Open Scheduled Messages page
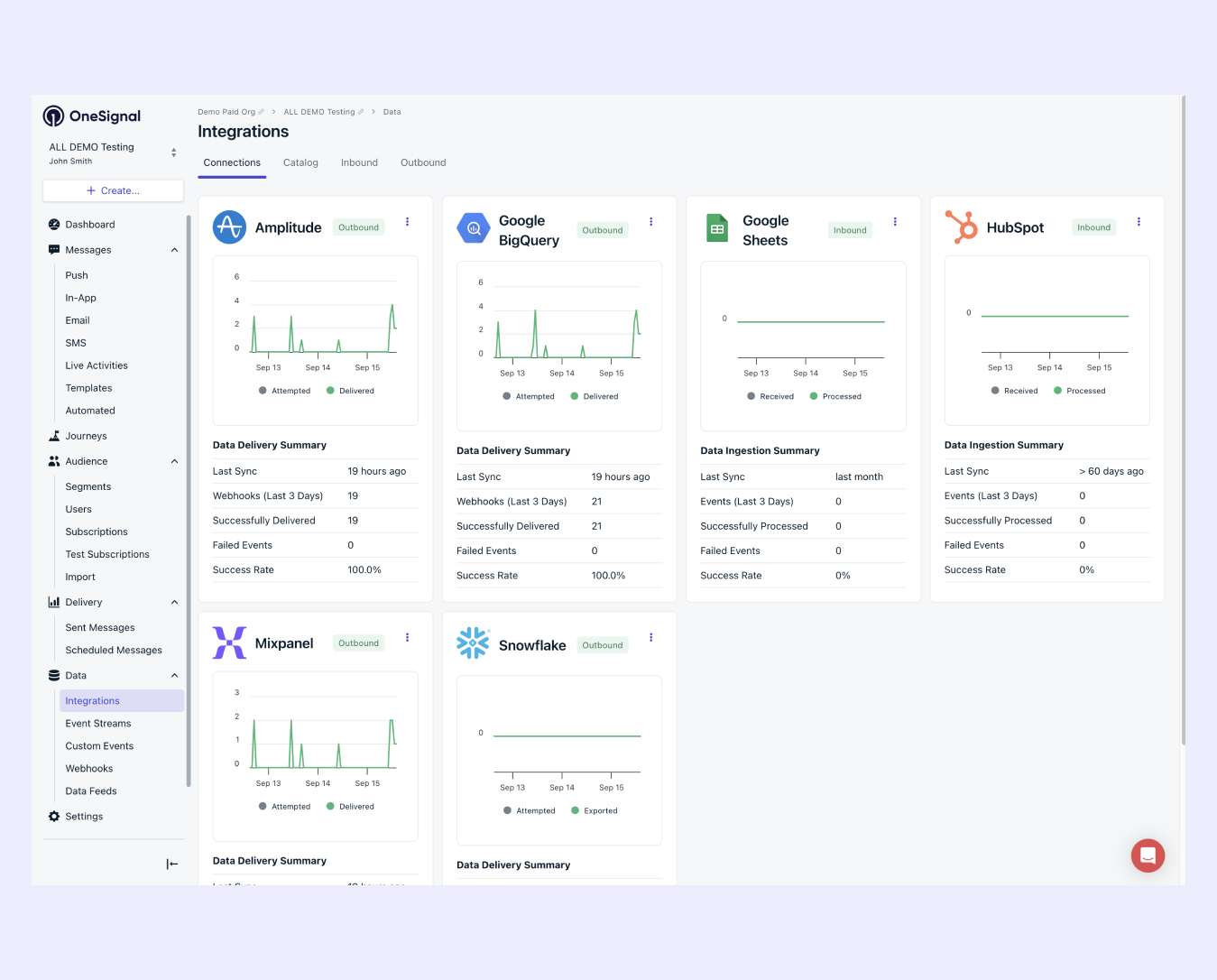The height and width of the screenshot is (980, 1217). (x=114, y=650)
